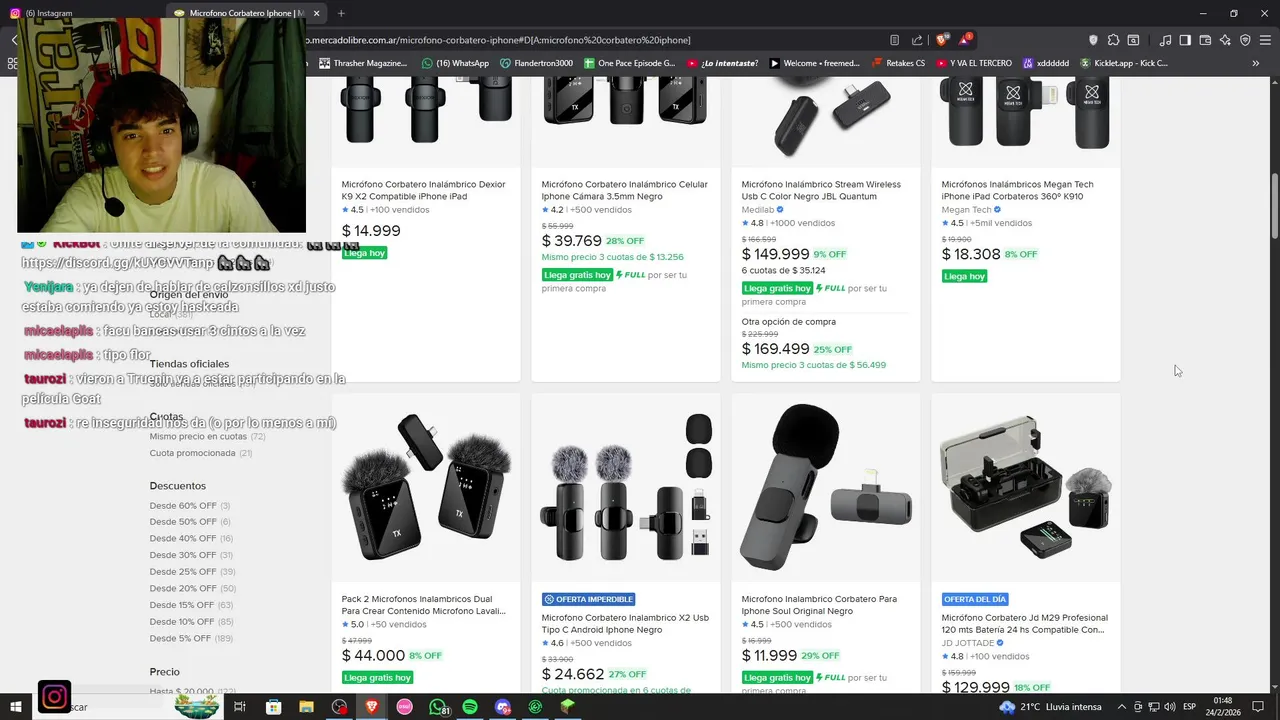Open Micrófono Corbatero Inalámbrico Dexior K9 listing

[423, 190]
